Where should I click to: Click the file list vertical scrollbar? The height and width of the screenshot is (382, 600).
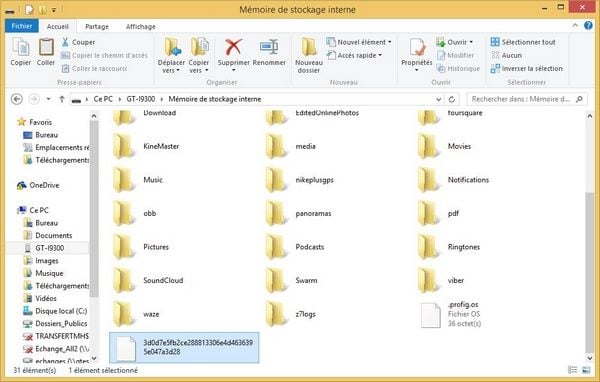coord(589,273)
